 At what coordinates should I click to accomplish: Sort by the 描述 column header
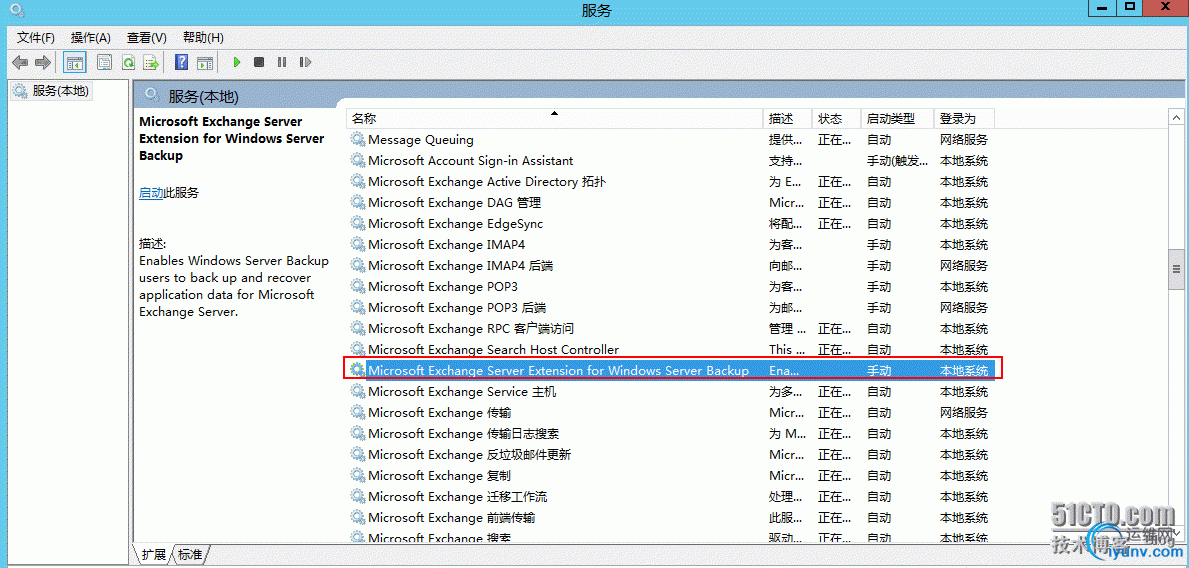787,119
